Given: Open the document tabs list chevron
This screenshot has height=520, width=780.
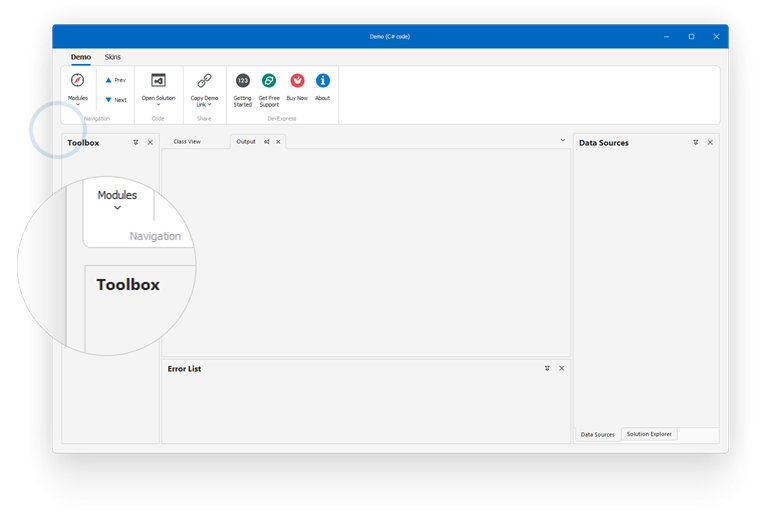Looking at the screenshot, I should [x=563, y=140].
